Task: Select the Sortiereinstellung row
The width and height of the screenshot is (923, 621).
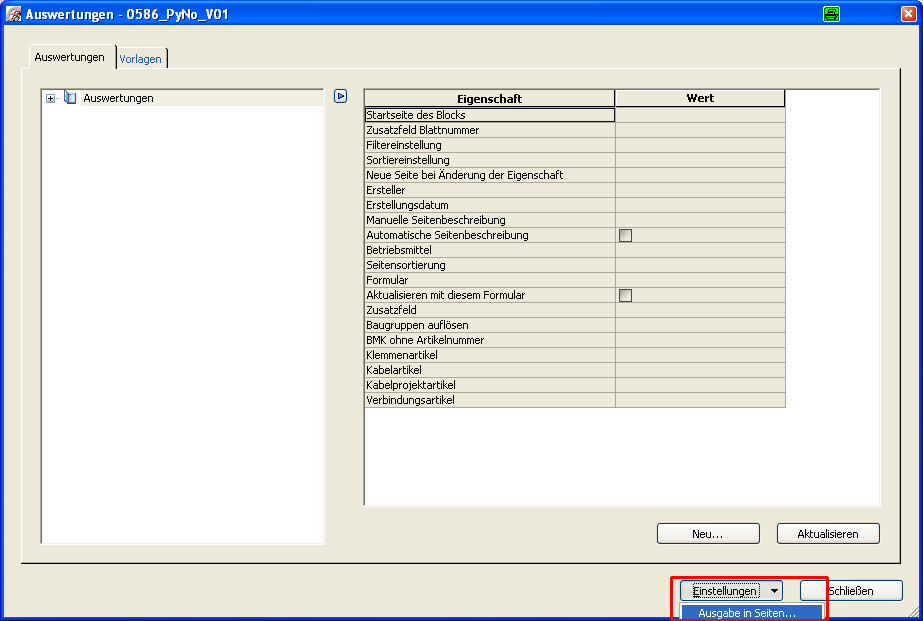Action: point(490,160)
